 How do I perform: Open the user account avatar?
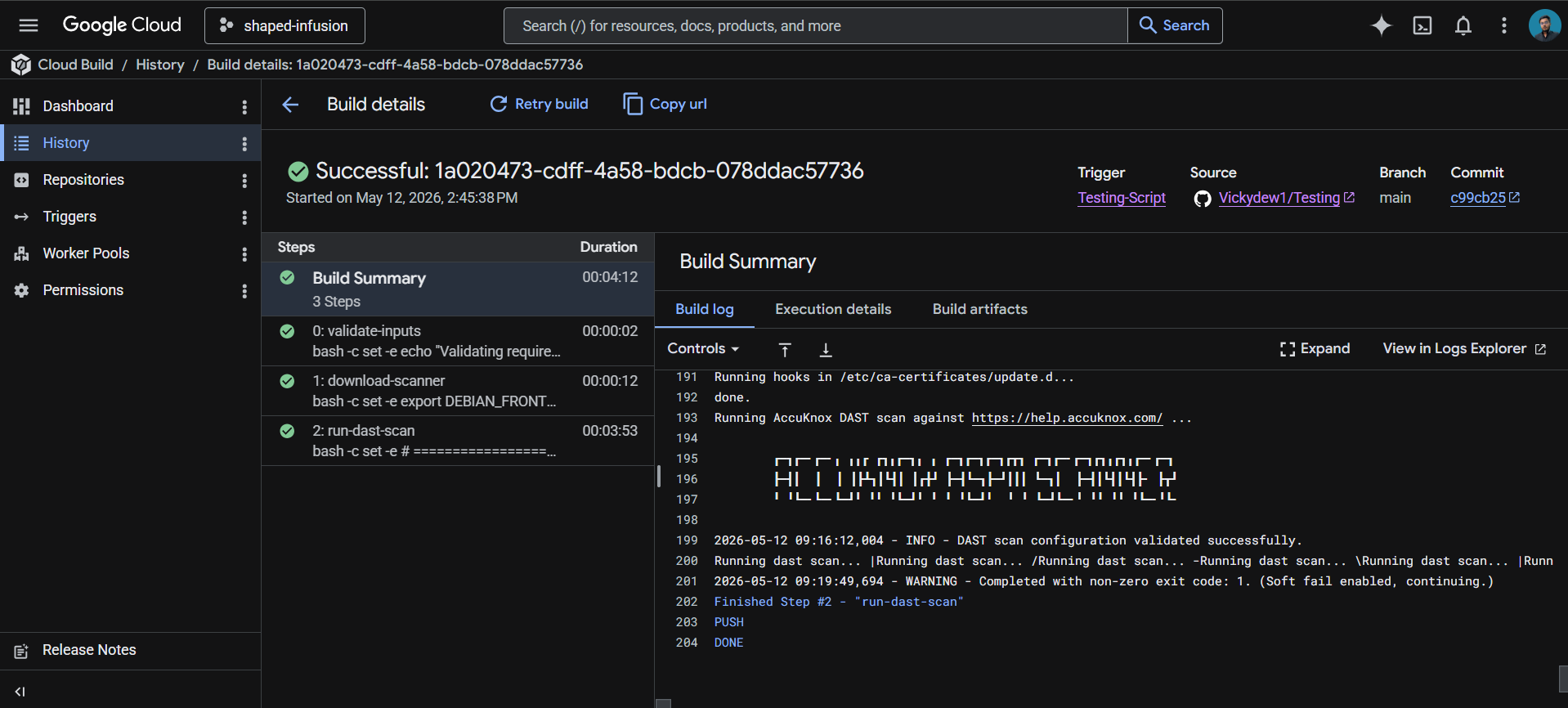(x=1544, y=25)
